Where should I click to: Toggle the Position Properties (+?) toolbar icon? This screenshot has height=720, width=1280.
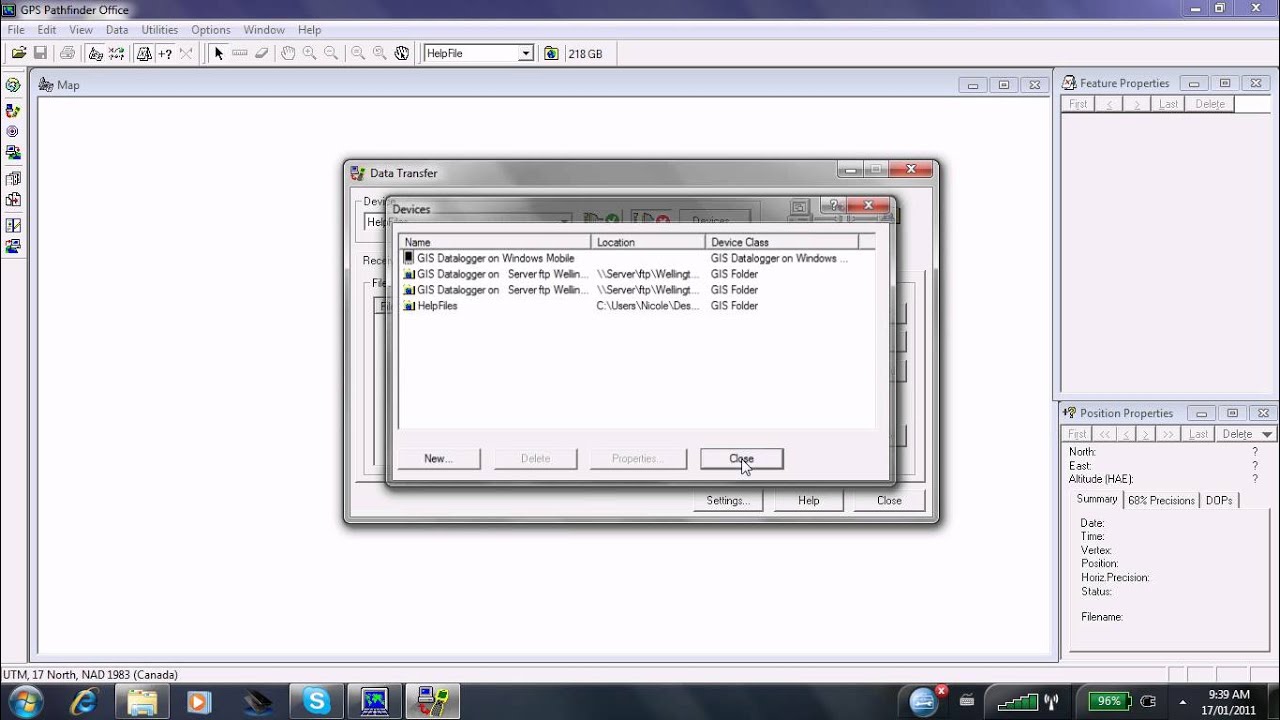click(165, 53)
